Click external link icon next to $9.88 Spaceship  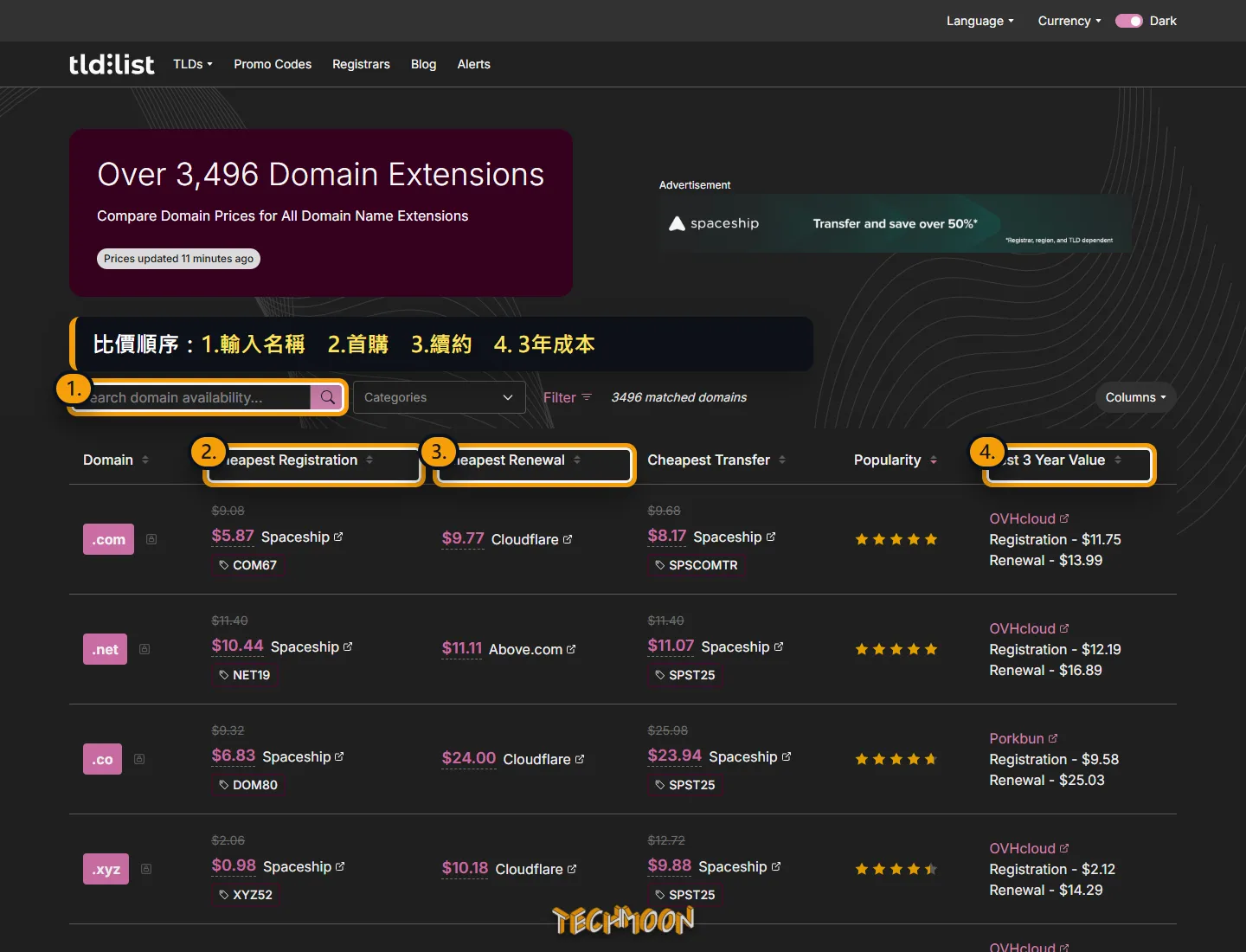pos(776,866)
